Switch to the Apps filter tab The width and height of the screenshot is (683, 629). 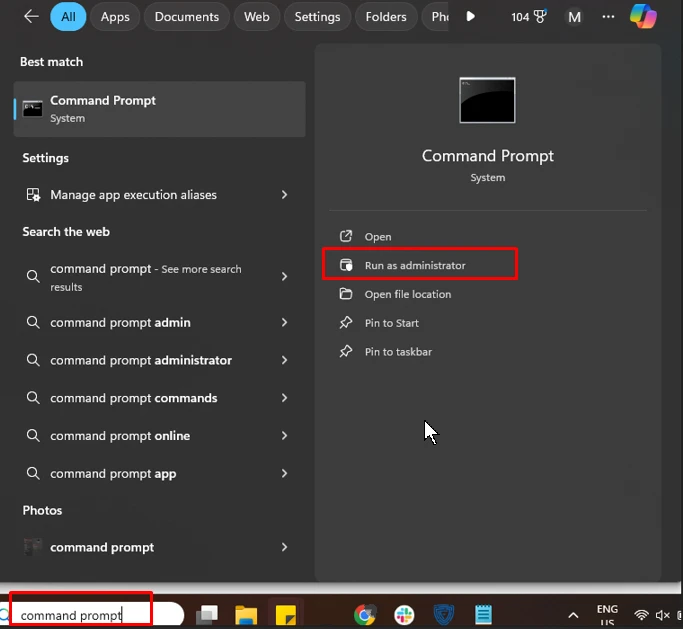point(115,17)
